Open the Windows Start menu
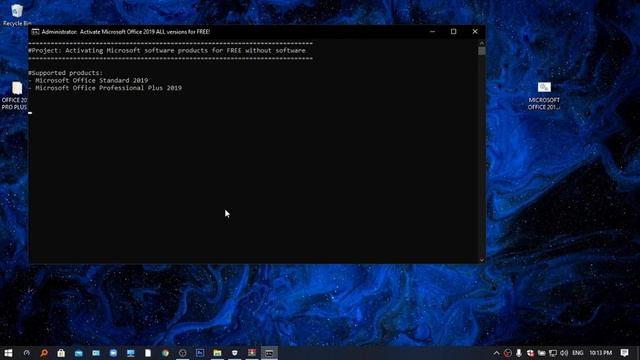 [8, 353]
